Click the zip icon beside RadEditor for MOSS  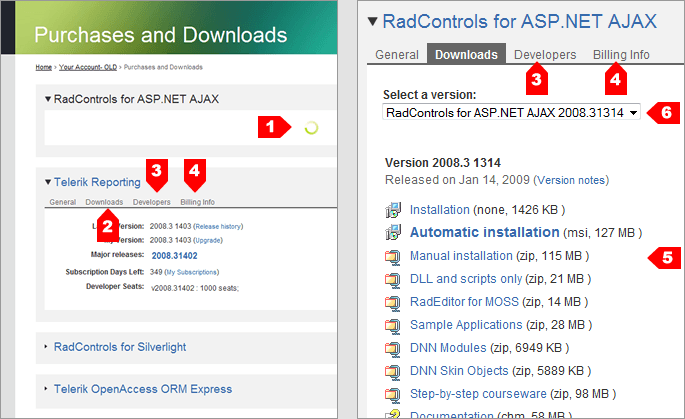click(x=392, y=303)
